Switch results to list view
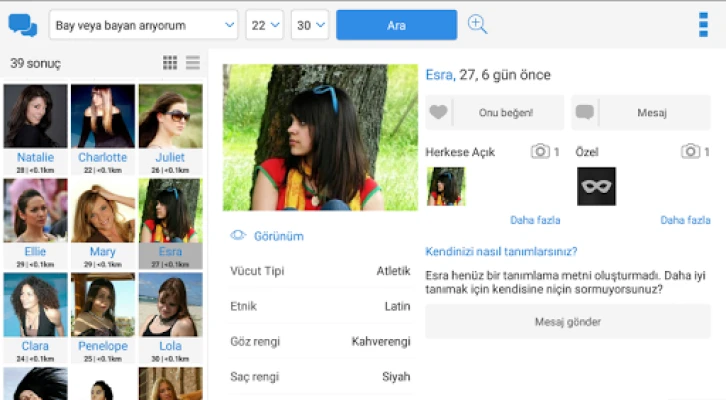 (x=193, y=63)
